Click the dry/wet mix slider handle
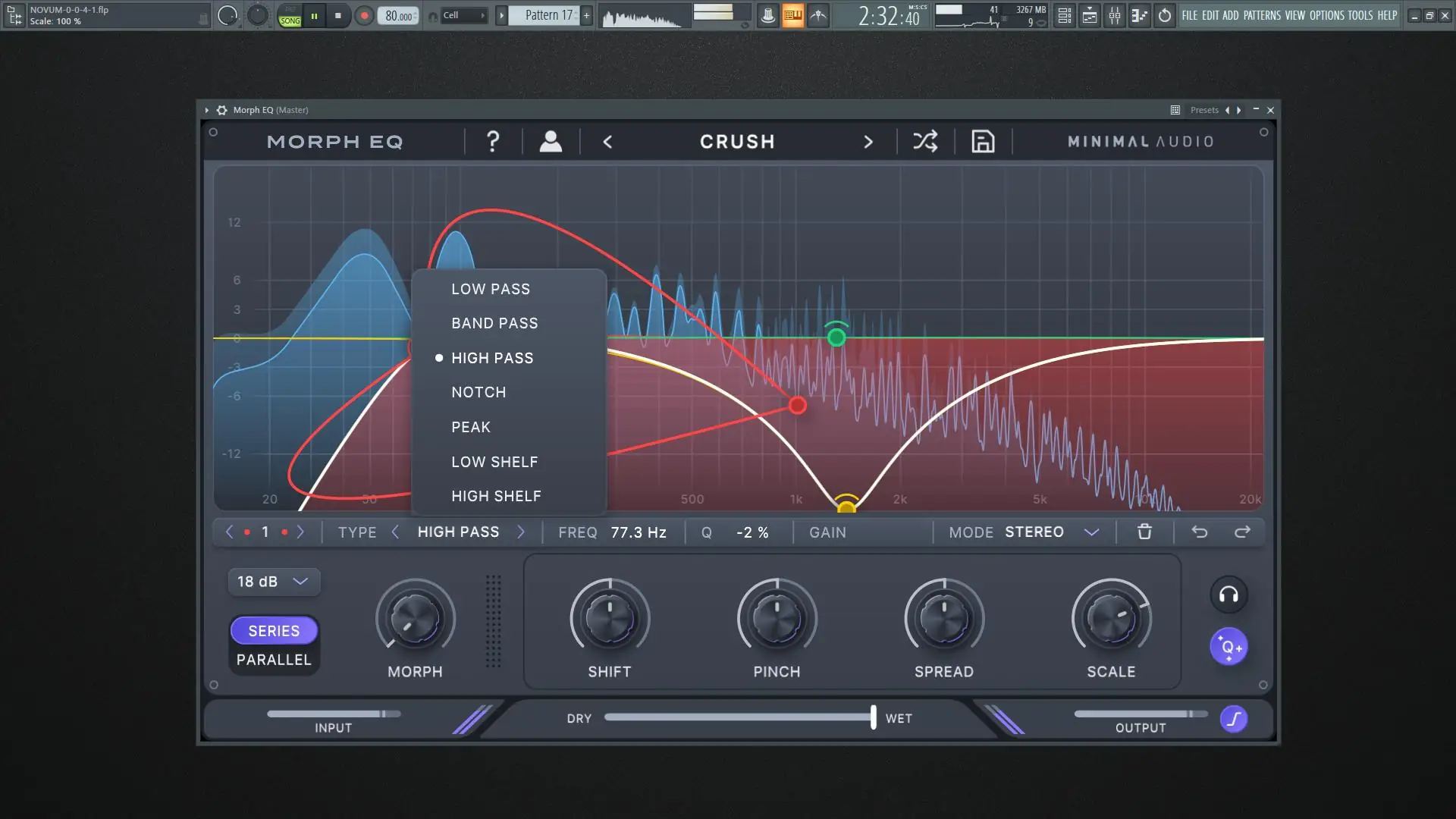Viewport: 1456px width, 819px height. point(873,717)
